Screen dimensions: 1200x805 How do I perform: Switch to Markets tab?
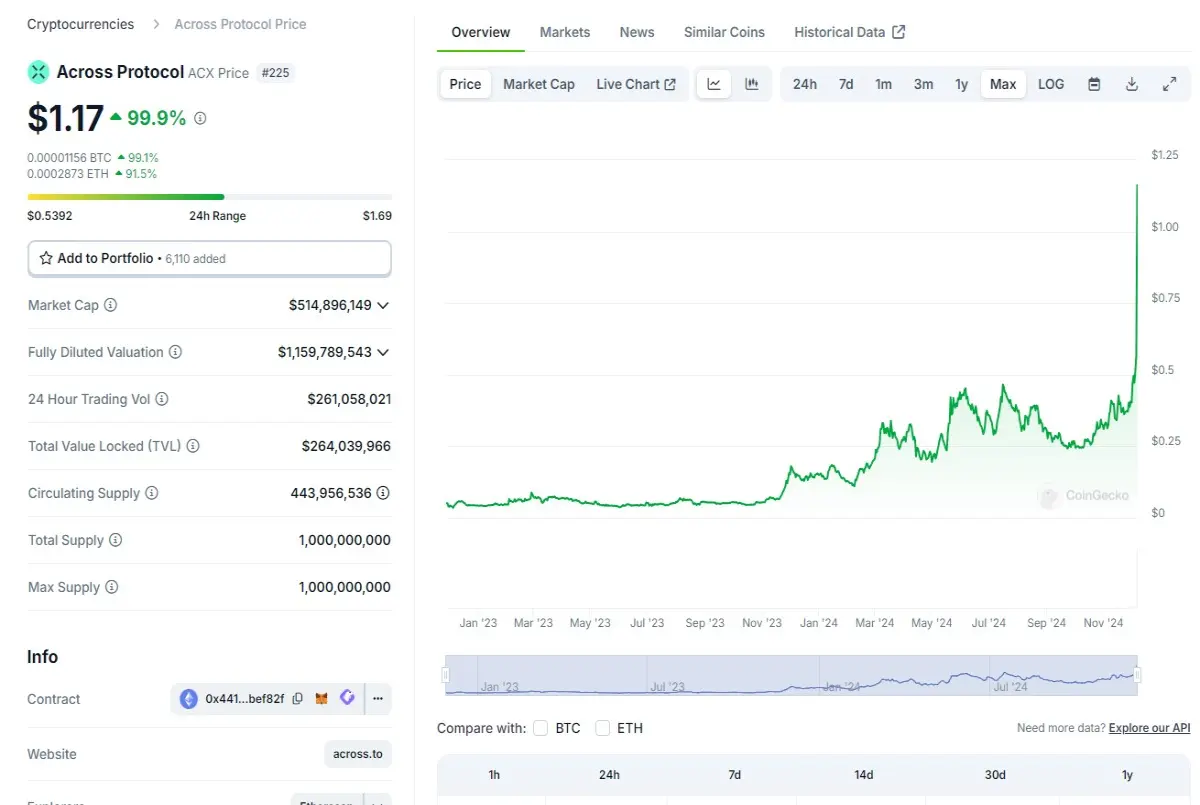tap(565, 32)
